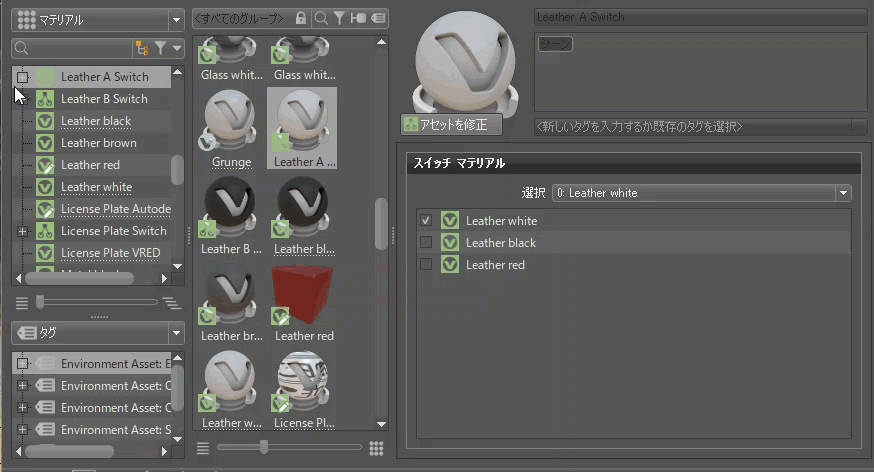874x472 pixels.
Task: Open filter options dropdown arrow in search bar
Action: click(177, 48)
